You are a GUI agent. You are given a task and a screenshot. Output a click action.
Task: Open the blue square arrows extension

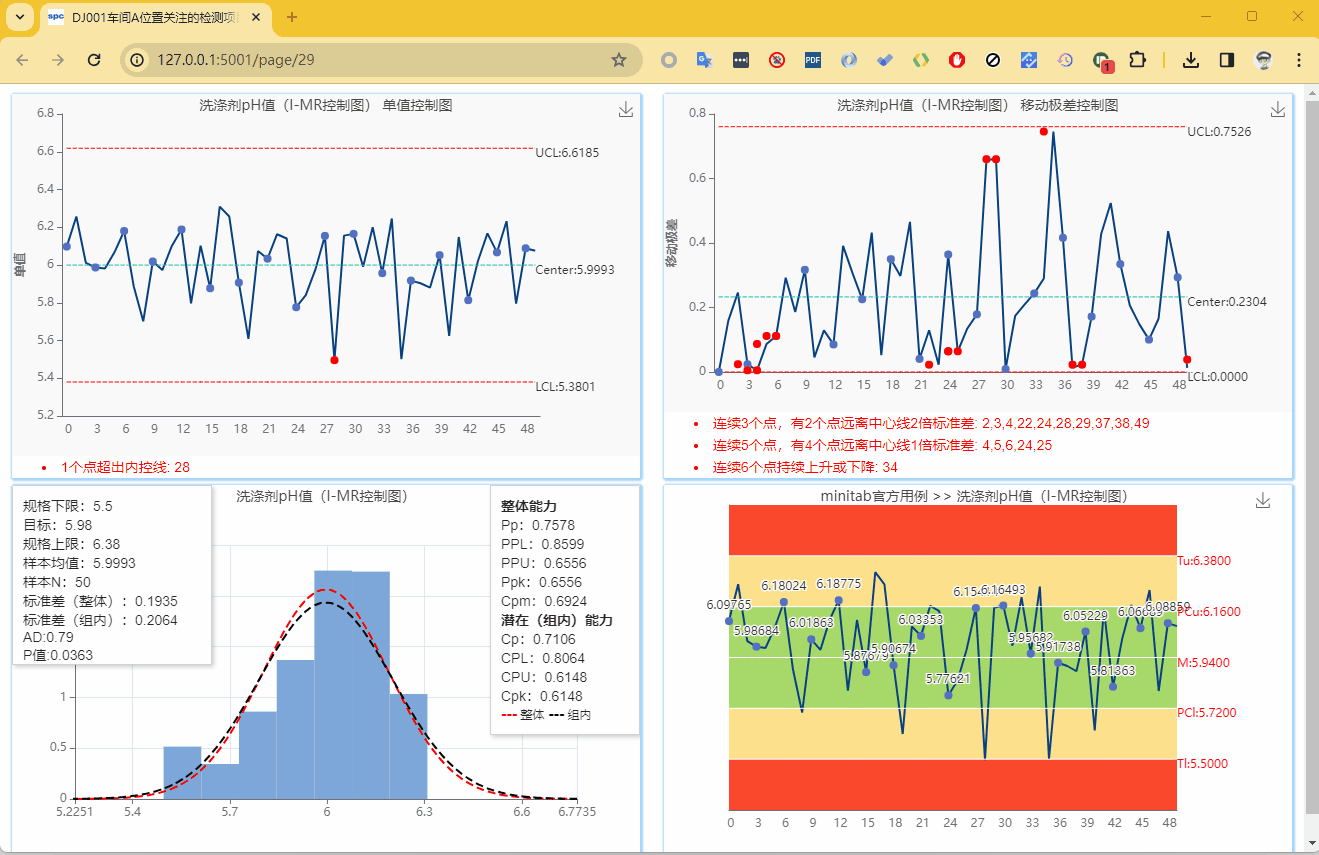[x=1029, y=60]
